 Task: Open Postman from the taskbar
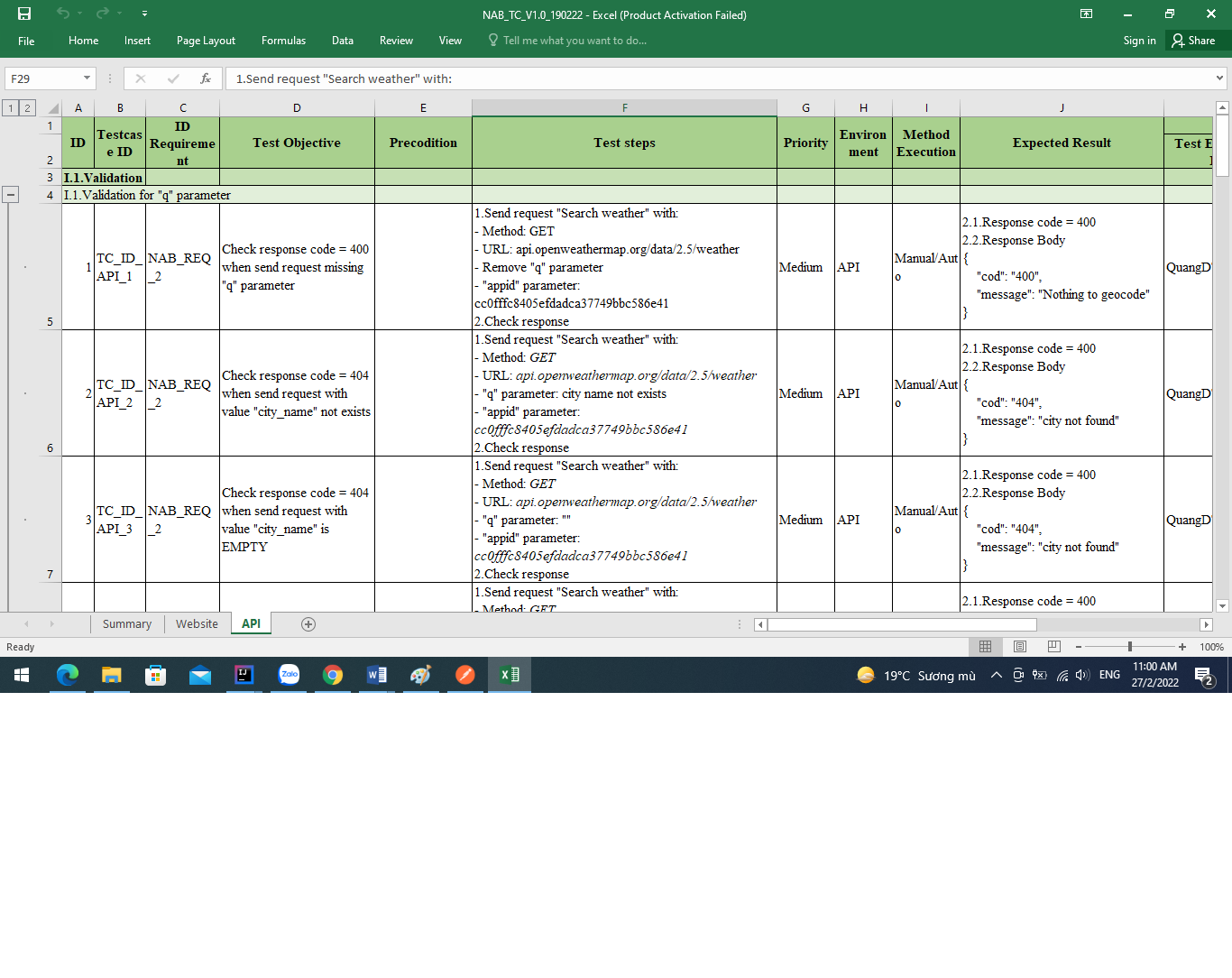(465, 675)
